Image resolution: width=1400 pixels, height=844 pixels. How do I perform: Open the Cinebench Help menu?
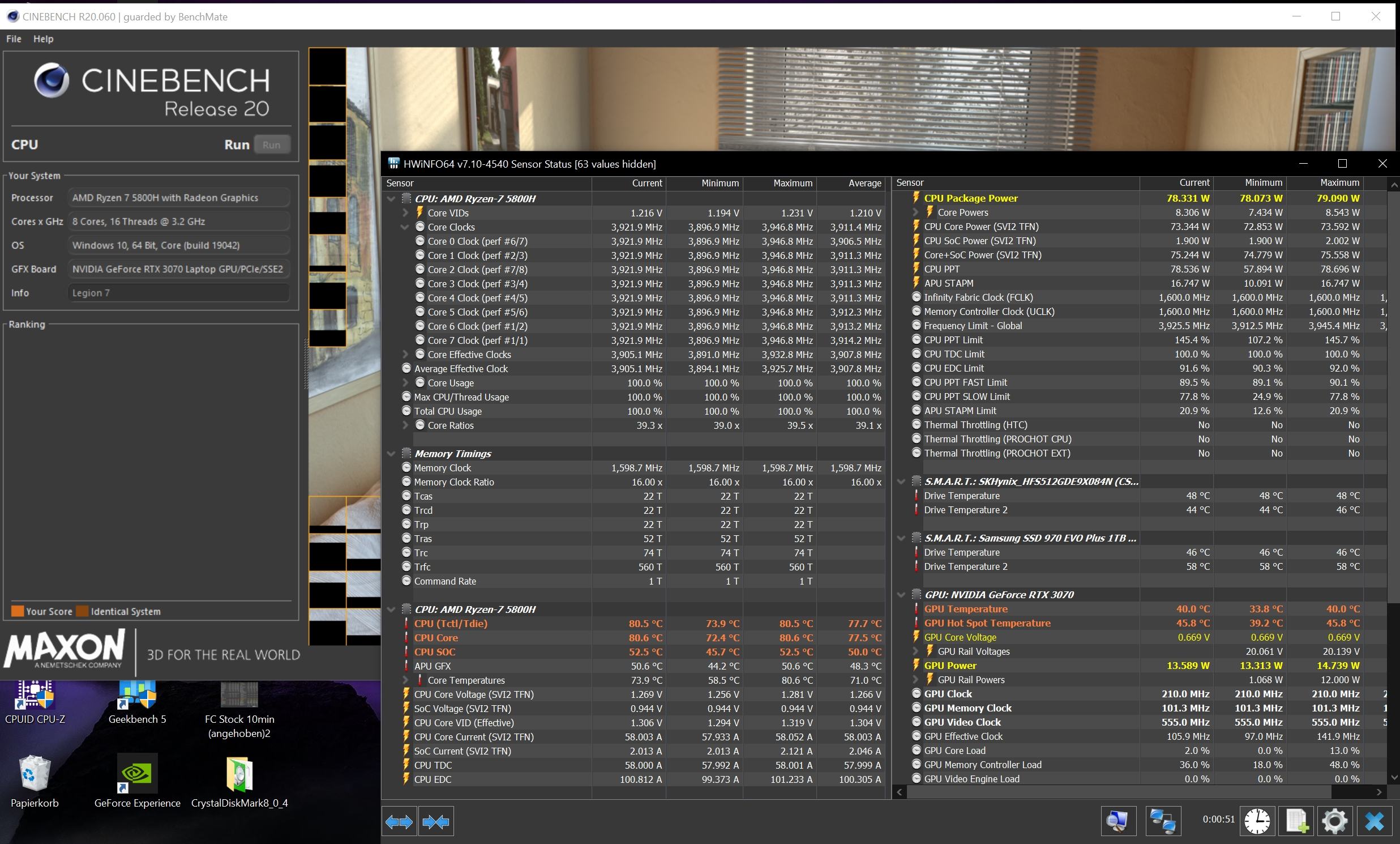coord(43,39)
